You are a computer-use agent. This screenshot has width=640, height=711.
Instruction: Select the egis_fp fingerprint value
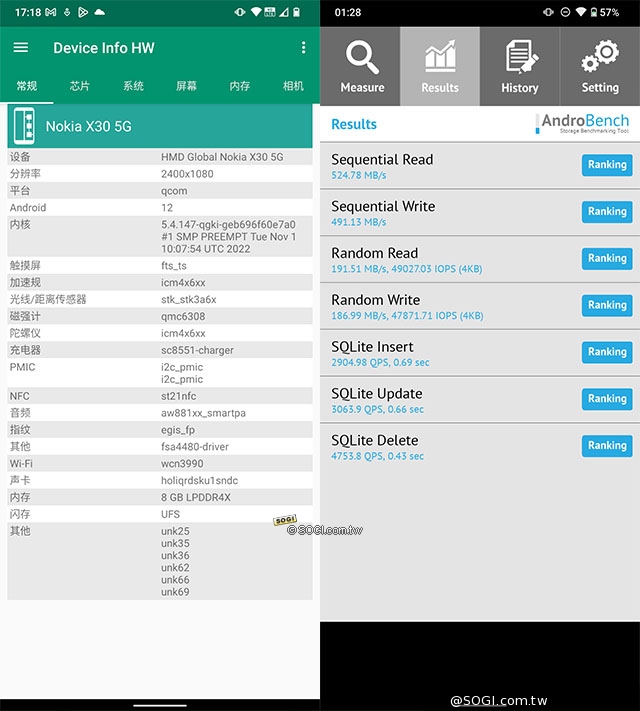[178, 430]
